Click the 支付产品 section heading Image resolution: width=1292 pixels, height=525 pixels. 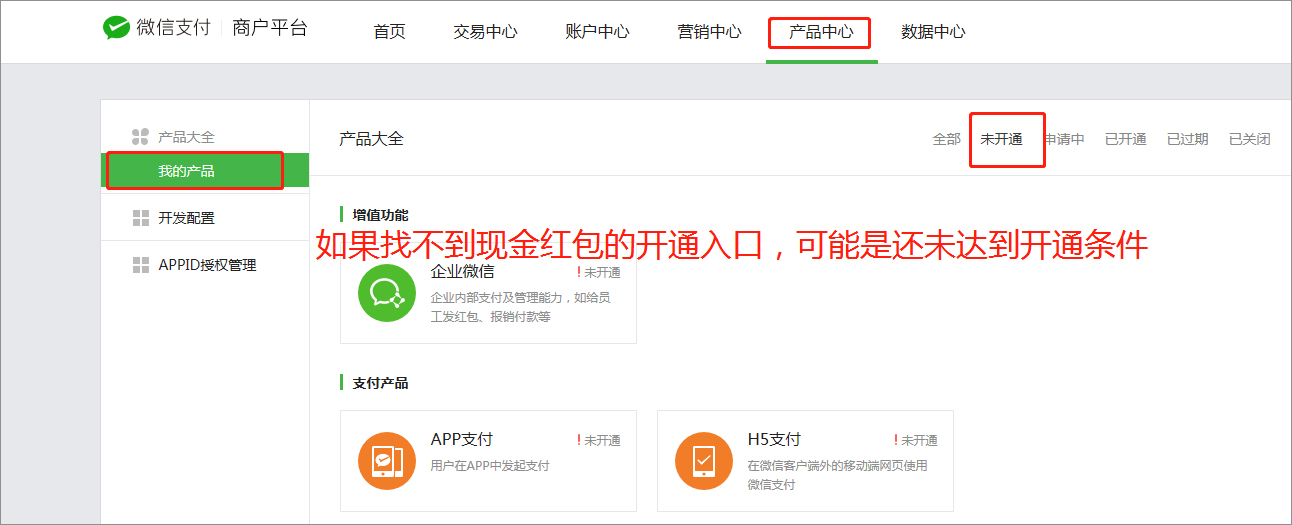[x=380, y=383]
